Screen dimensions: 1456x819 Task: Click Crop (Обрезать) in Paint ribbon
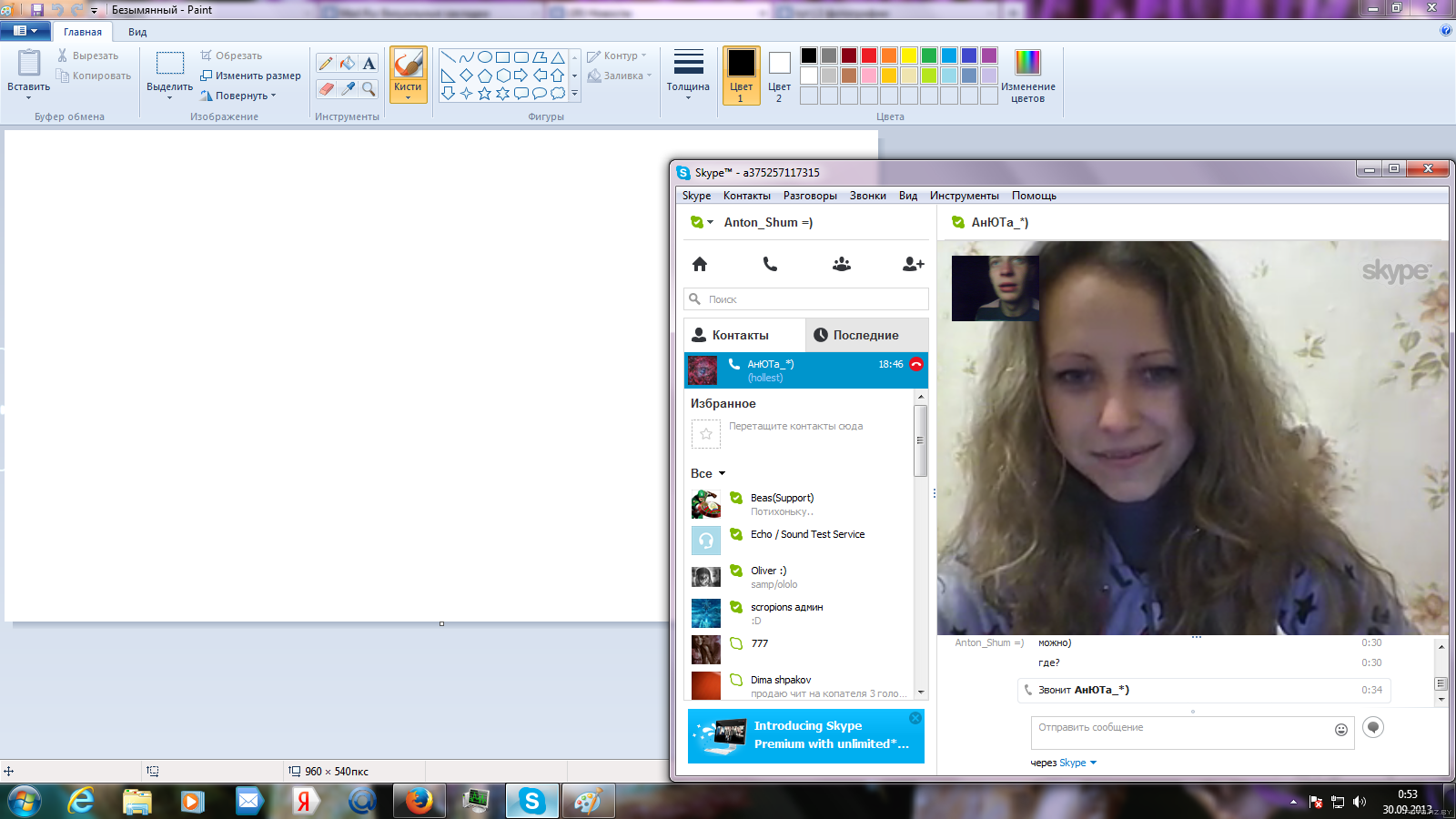231,56
